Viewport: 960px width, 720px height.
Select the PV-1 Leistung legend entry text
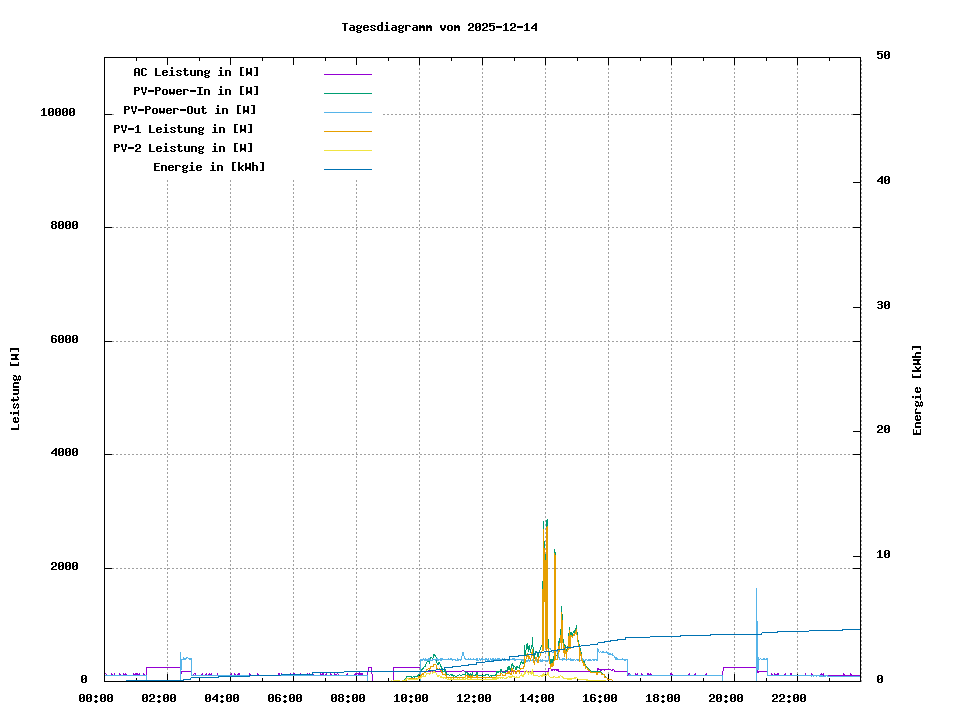(x=183, y=129)
